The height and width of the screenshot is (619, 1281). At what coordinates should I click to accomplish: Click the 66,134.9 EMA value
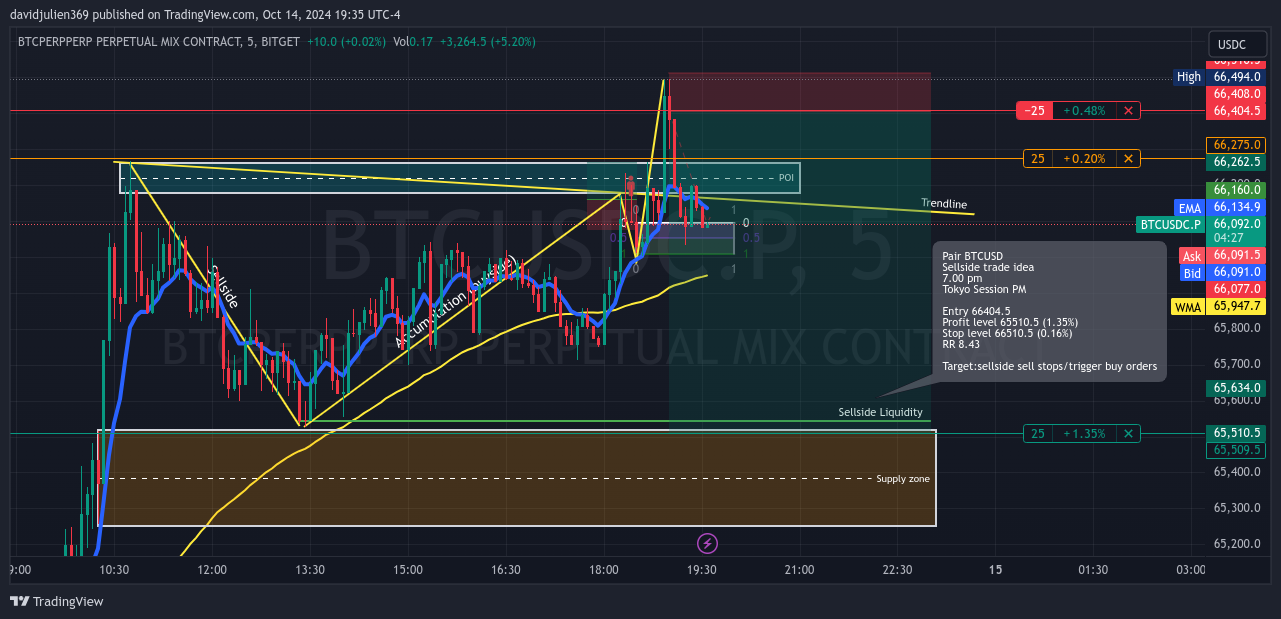(x=1237, y=207)
